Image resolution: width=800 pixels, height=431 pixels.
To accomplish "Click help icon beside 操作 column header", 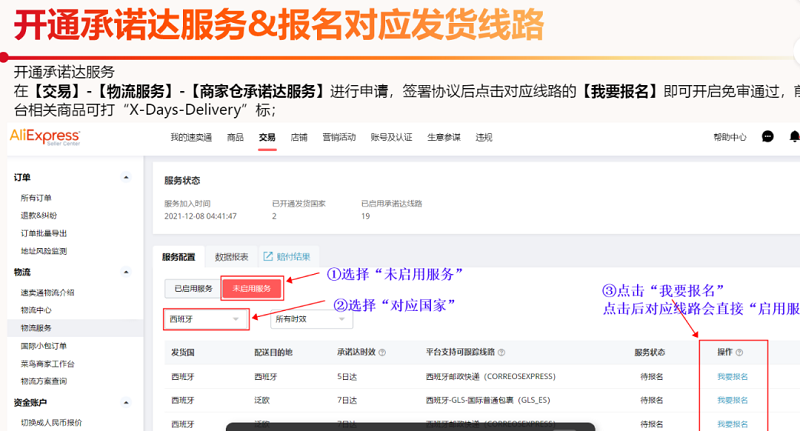I will pyautogui.click(x=740, y=353).
